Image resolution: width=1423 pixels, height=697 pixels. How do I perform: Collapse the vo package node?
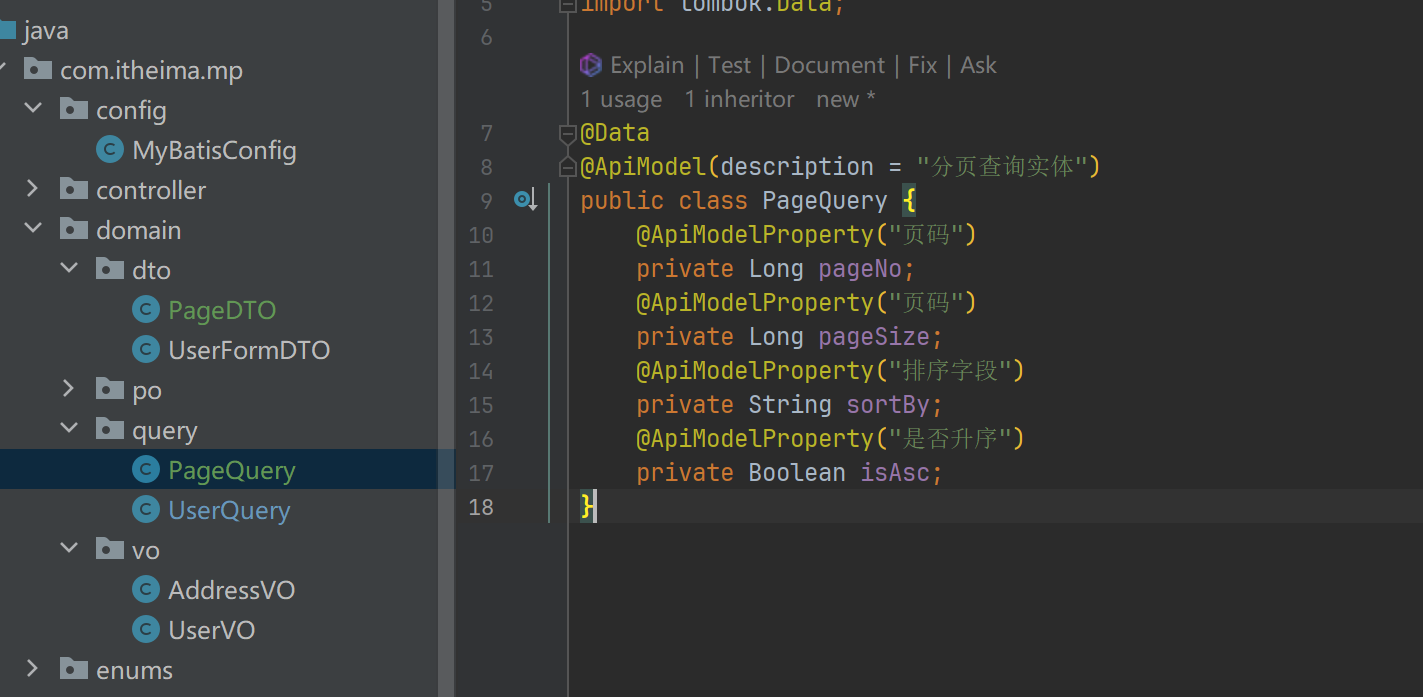(68, 548)
